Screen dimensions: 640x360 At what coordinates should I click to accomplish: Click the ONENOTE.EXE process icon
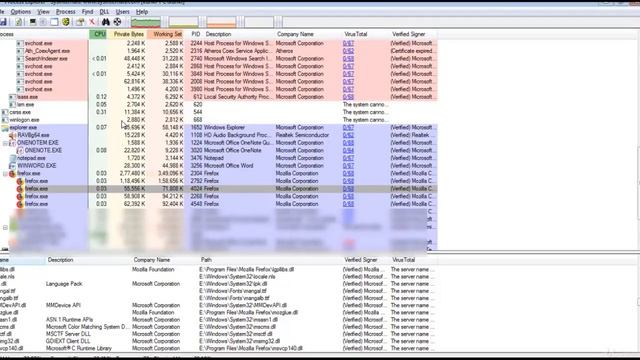pos(20,151)
